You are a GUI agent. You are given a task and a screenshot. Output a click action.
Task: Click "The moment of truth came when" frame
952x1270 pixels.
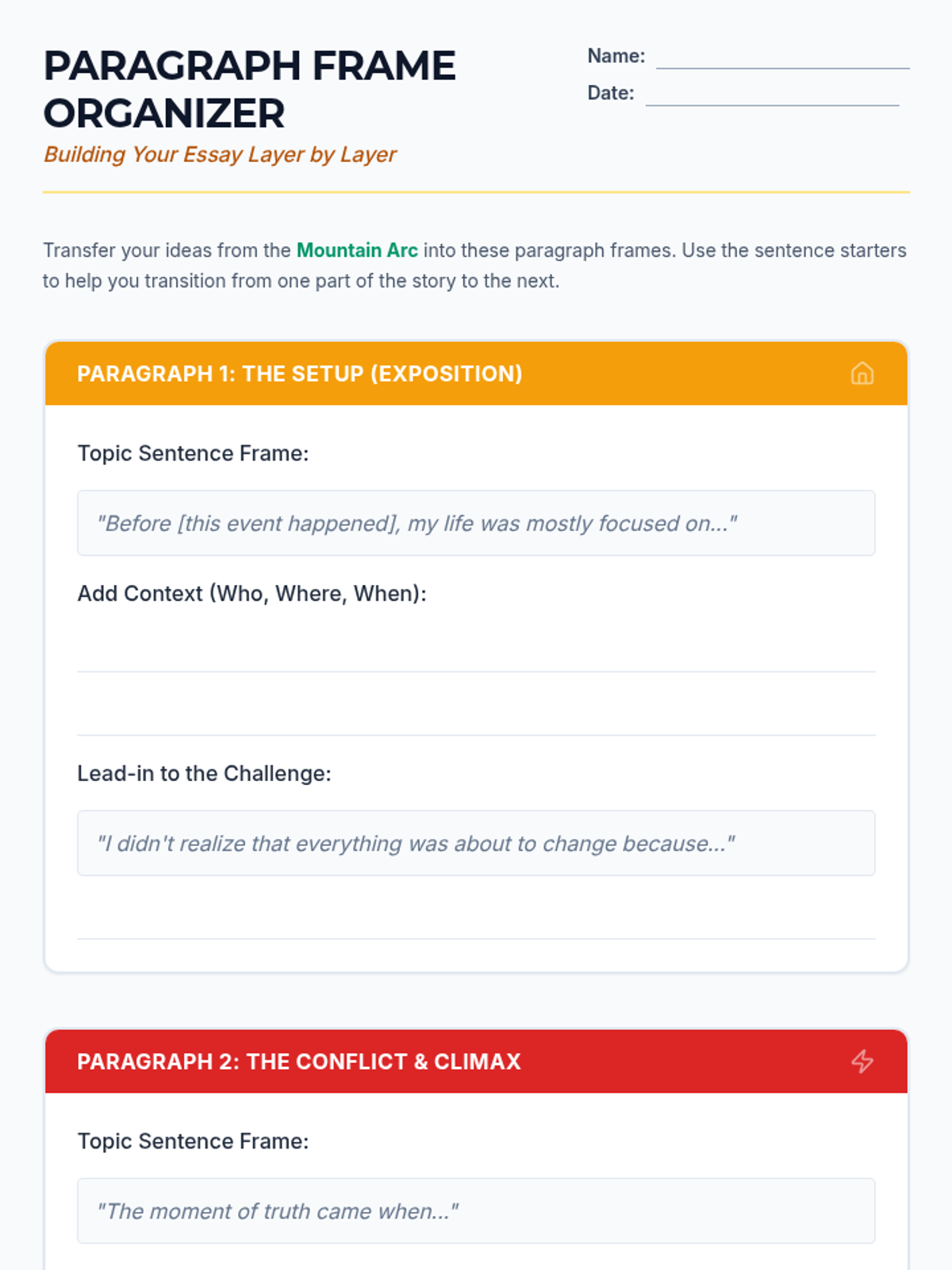(x=476, y=1210)
